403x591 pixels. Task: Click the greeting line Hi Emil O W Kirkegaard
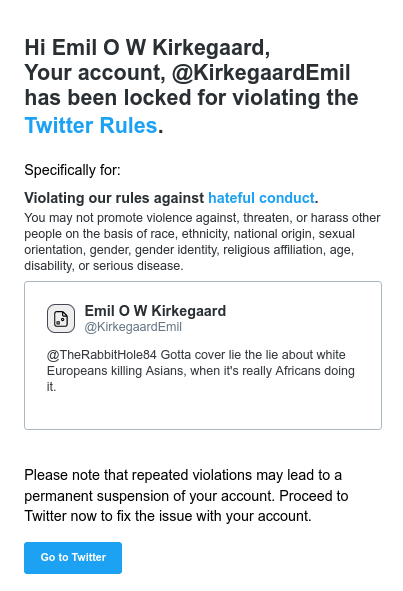[147, 48]
